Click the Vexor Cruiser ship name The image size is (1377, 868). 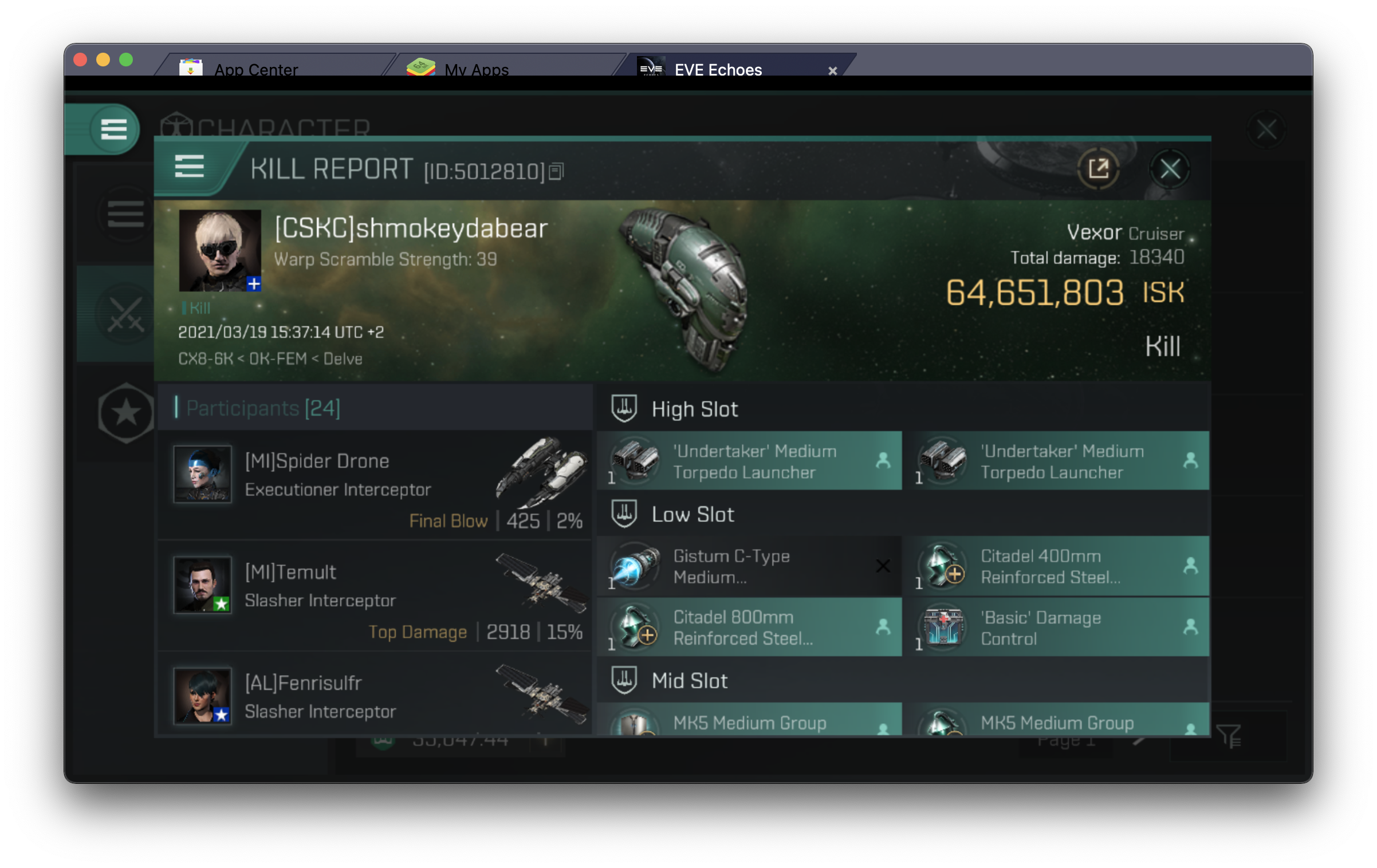[1126, 233]
